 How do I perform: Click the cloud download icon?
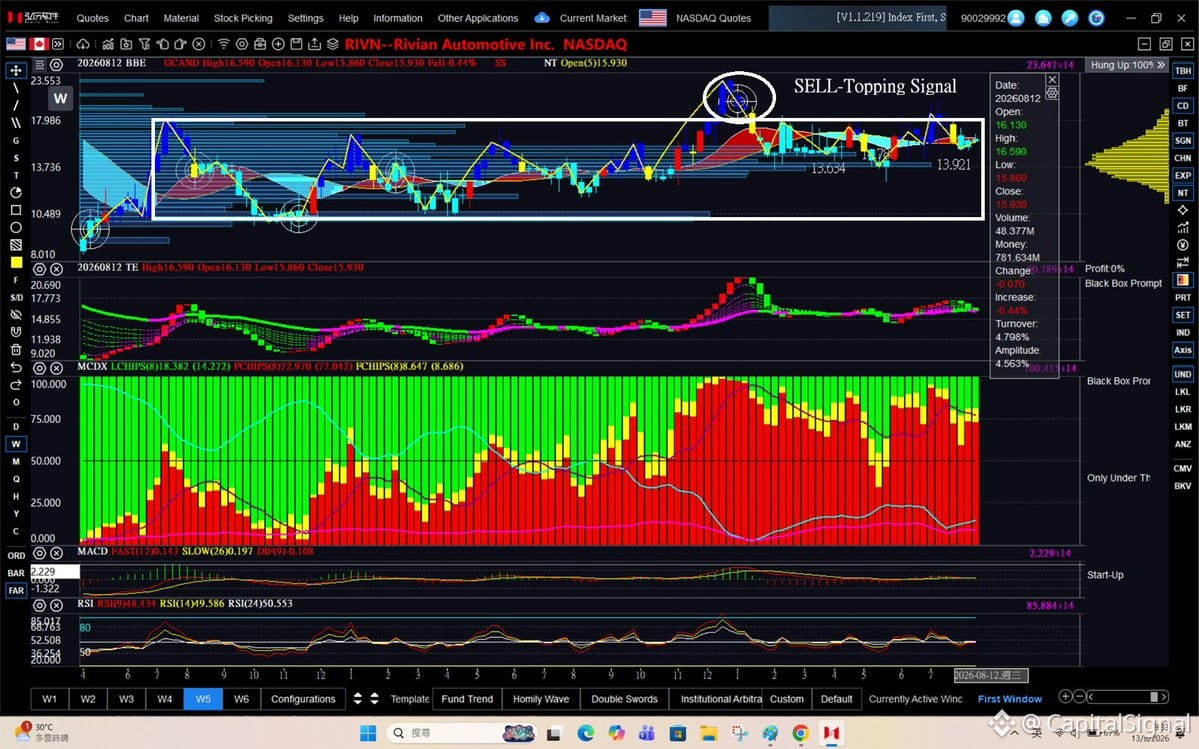coord(83,44)
